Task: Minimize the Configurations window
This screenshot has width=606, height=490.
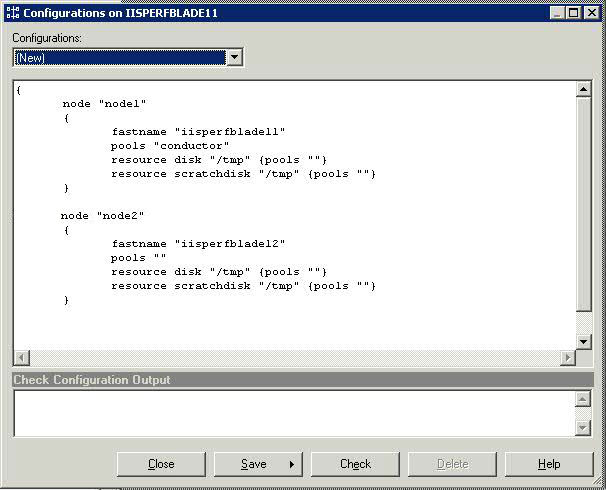Action: click(x=557, y=13)
